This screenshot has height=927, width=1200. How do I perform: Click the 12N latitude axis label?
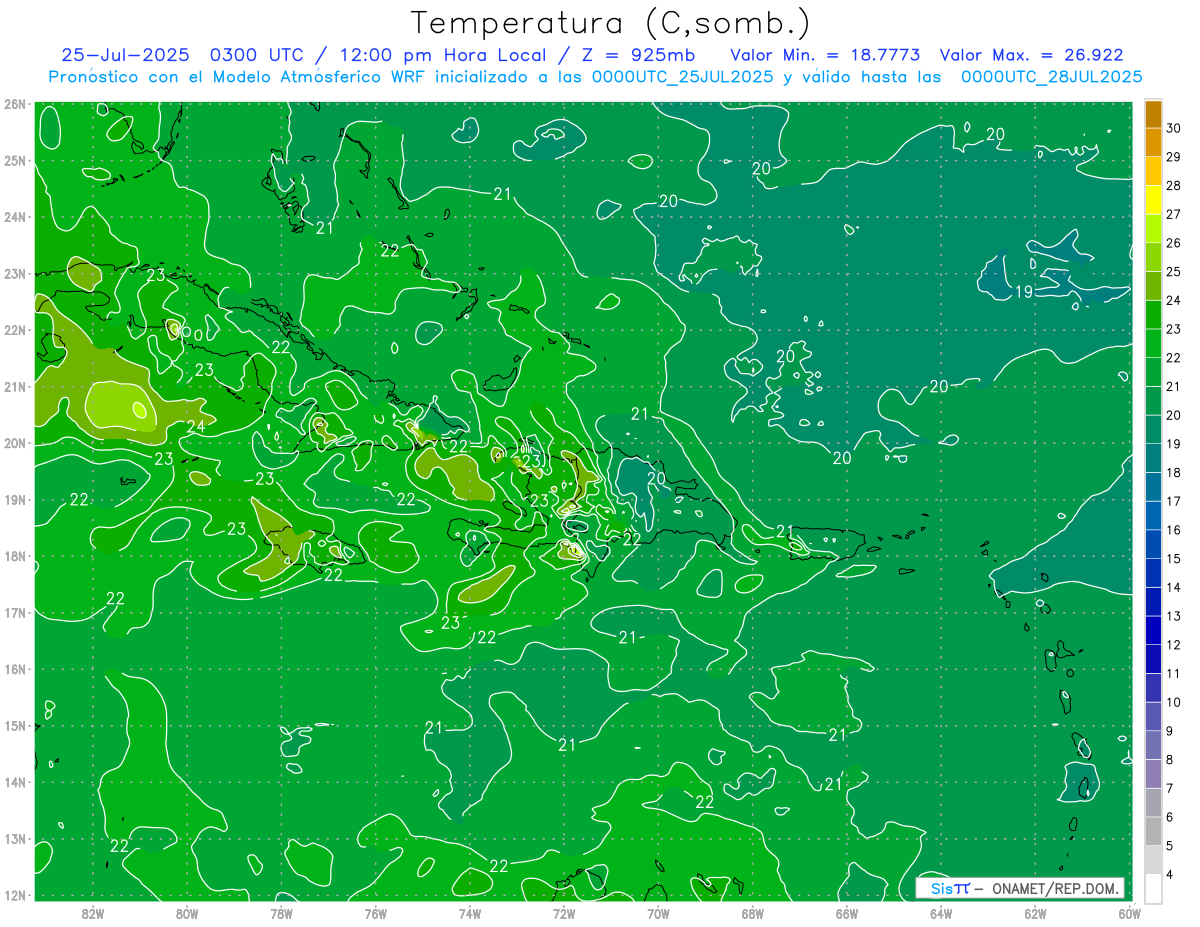click(15, 895)
